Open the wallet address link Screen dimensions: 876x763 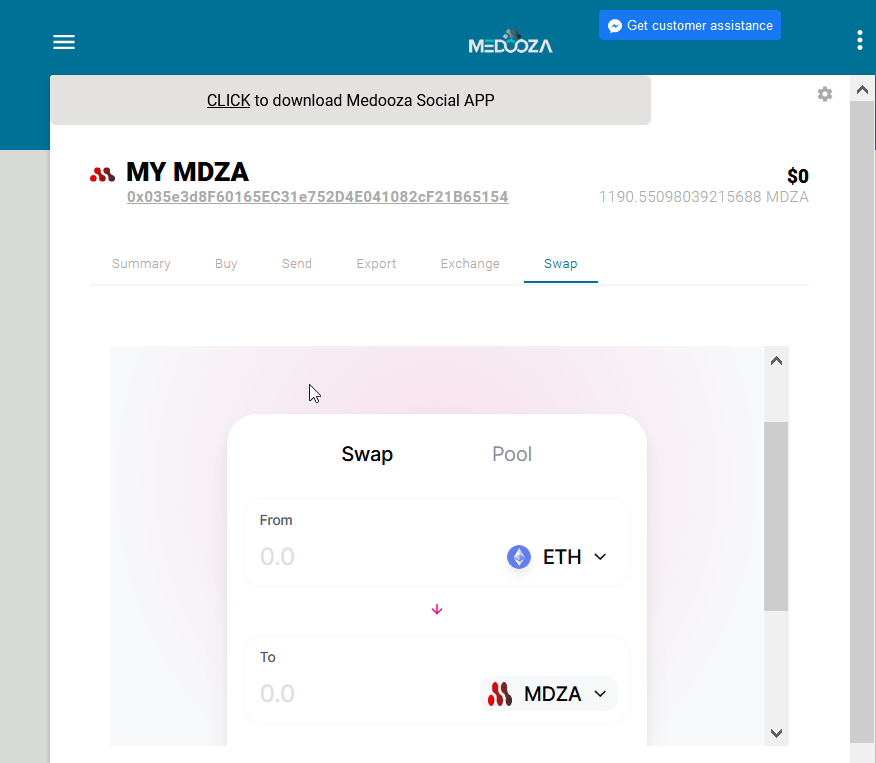pos(317,197)
